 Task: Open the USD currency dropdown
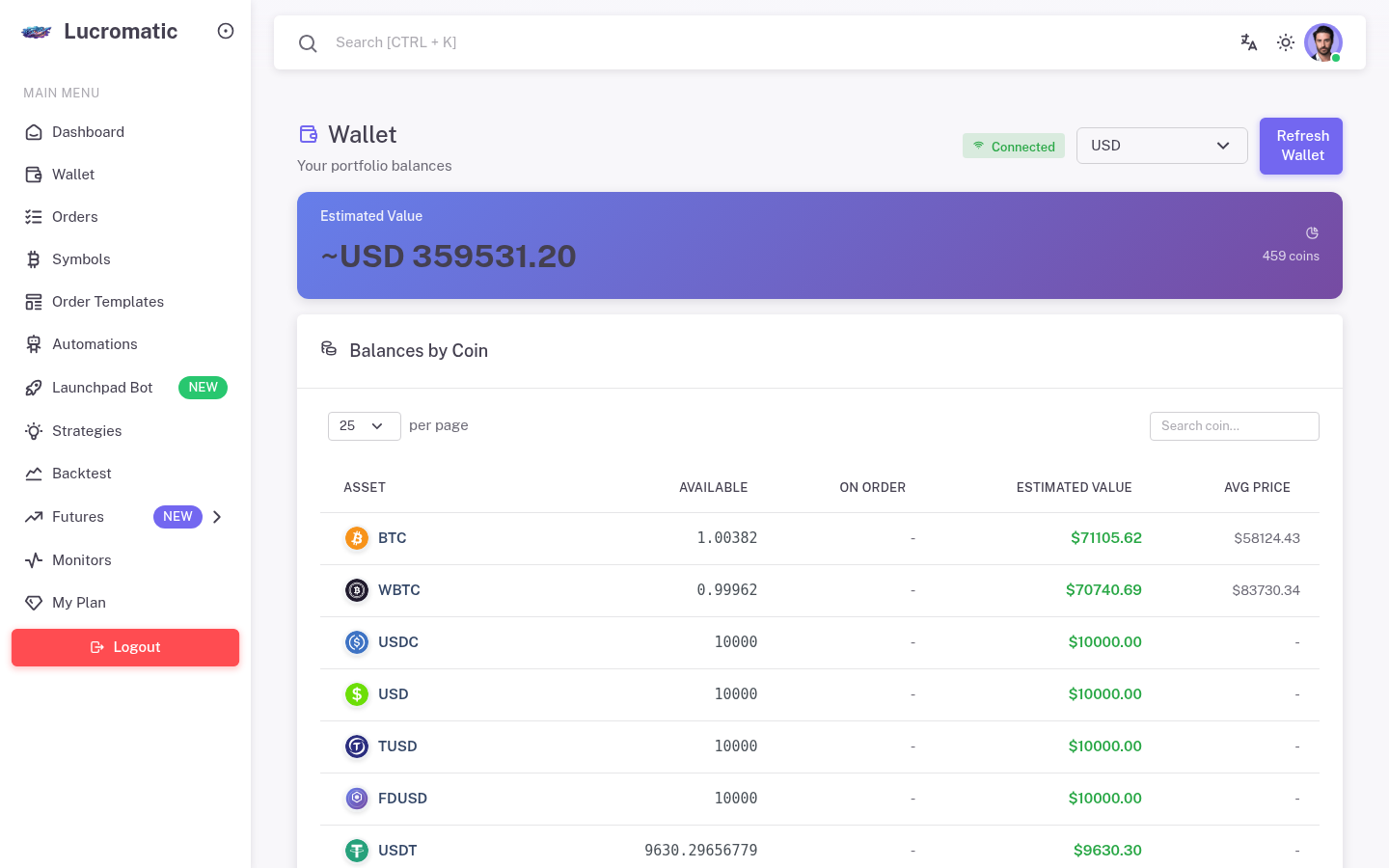[1162, 146]
